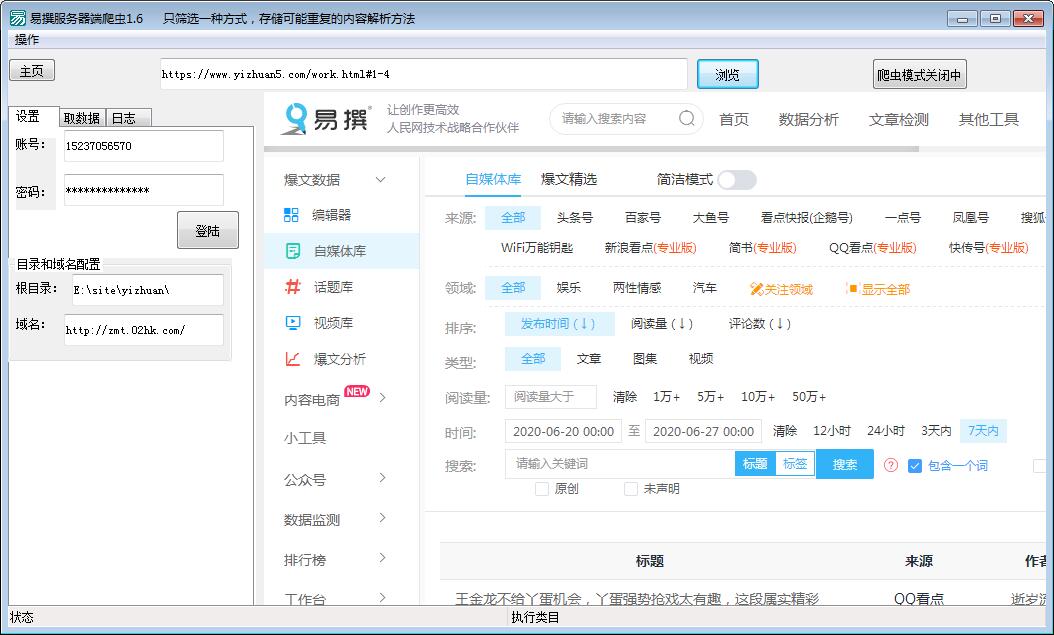Screen dimensions: 1054x635
Task: Select the 24小时 time range
Action: (x=885, y=431)
